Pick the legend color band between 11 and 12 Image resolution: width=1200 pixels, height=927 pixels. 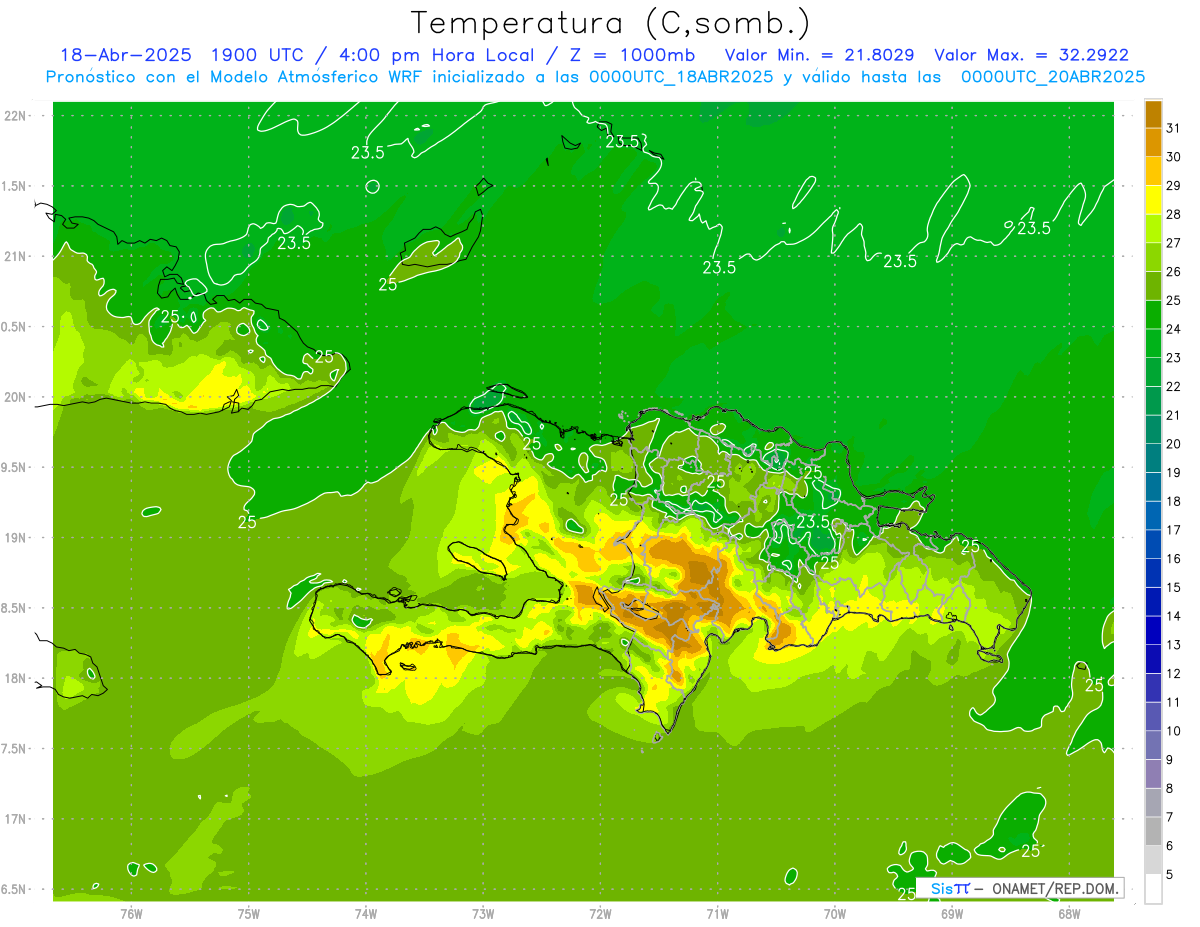[x=1153, y=688]
